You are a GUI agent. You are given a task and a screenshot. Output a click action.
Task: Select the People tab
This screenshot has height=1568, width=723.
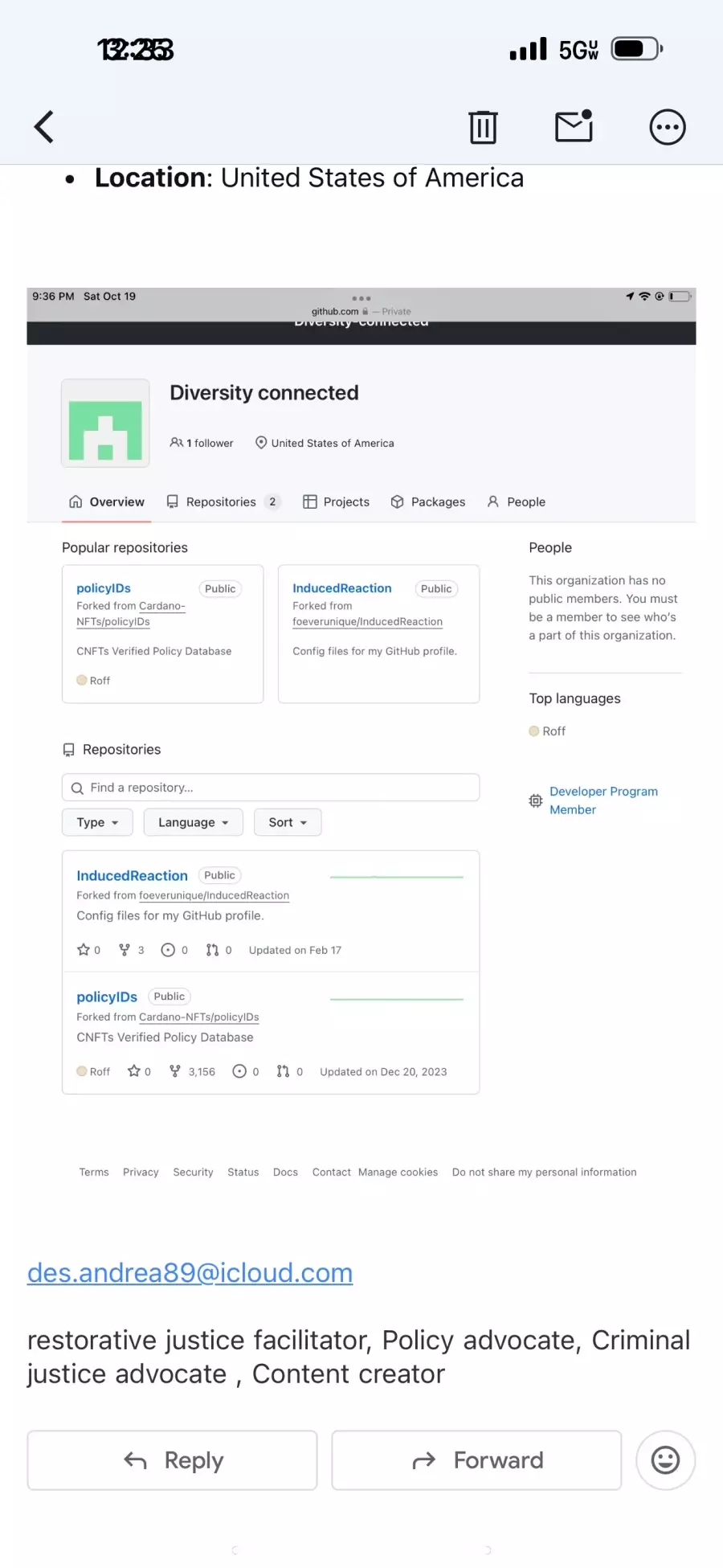517,502
